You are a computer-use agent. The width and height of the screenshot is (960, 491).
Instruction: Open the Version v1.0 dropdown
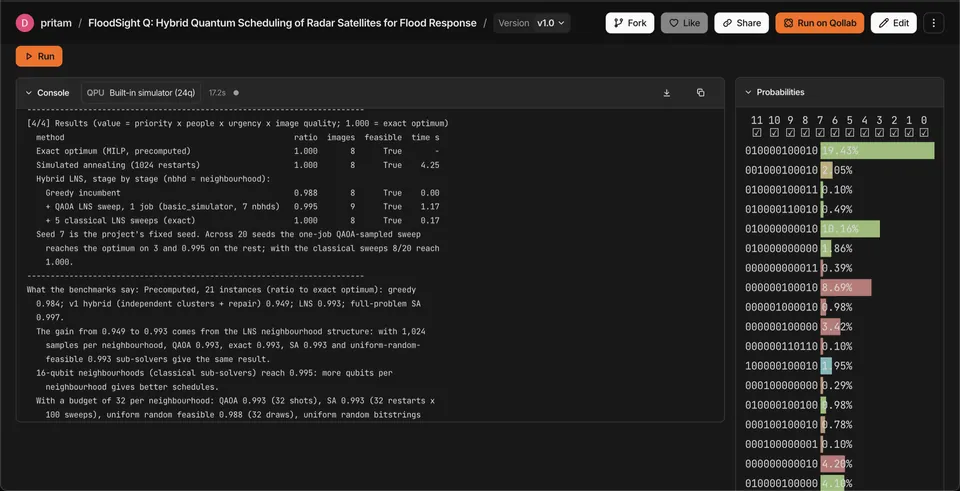point(532,23)
